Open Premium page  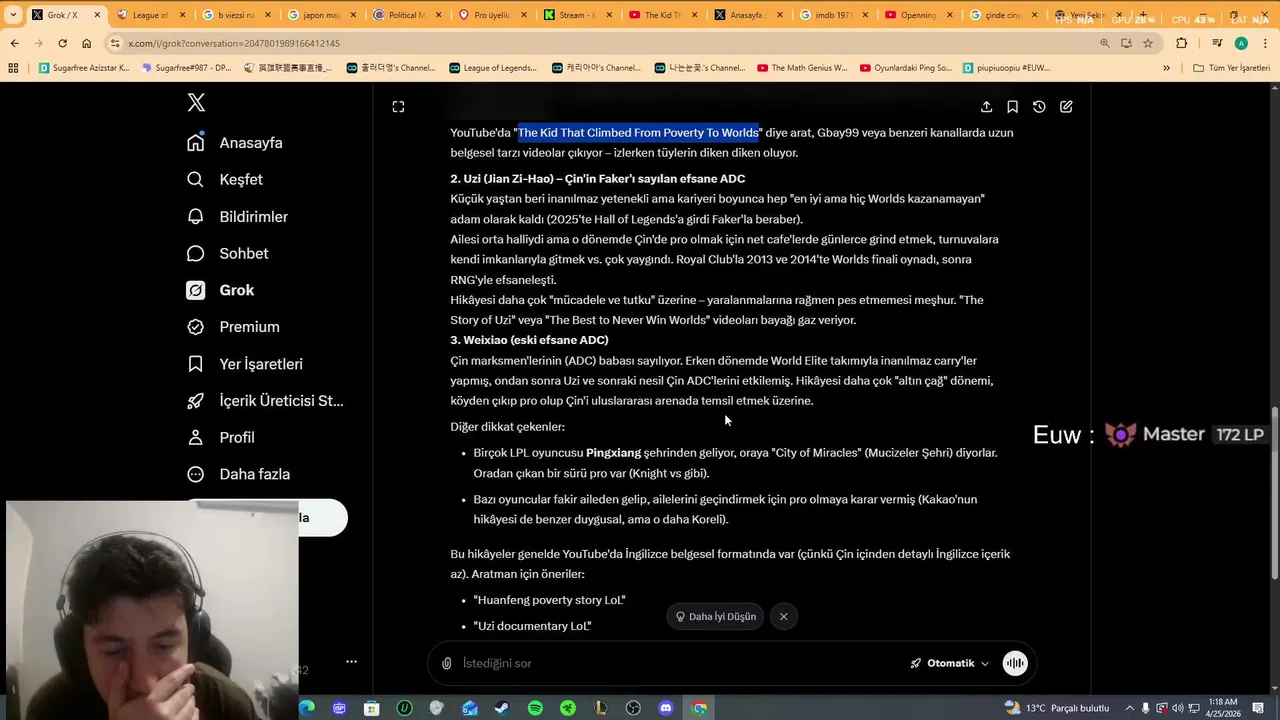point(234,327)
